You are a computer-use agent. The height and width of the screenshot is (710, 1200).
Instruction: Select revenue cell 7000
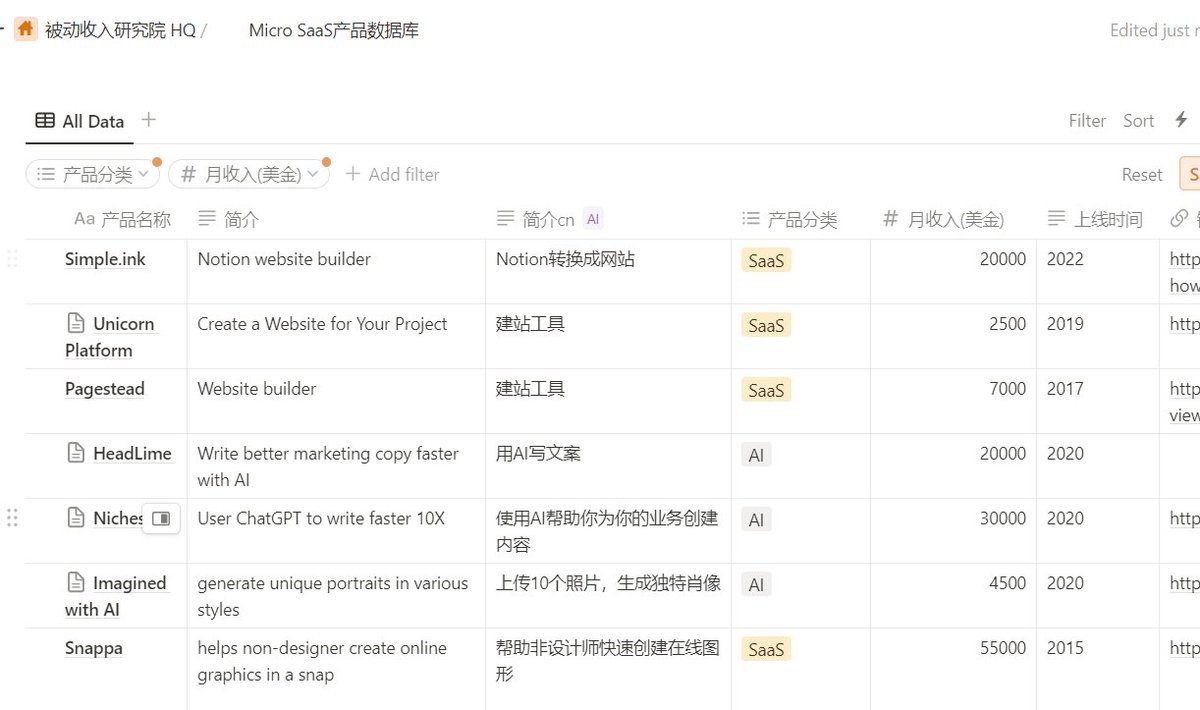click(x=953, y=401)
